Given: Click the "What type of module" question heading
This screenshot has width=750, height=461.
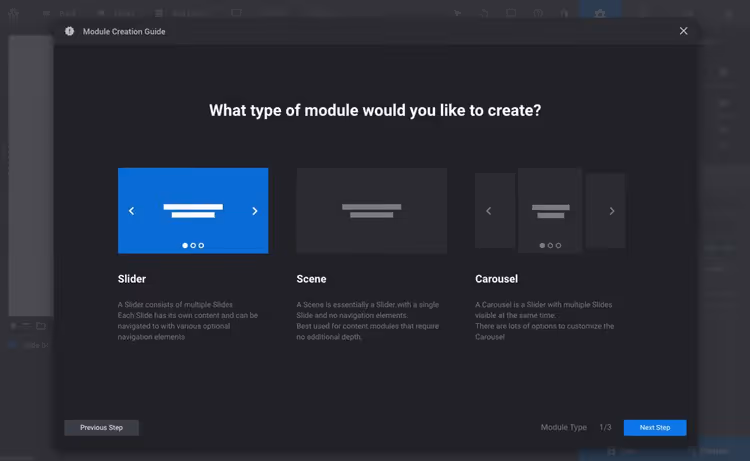Looking at the screenshot, I should 375,110.
